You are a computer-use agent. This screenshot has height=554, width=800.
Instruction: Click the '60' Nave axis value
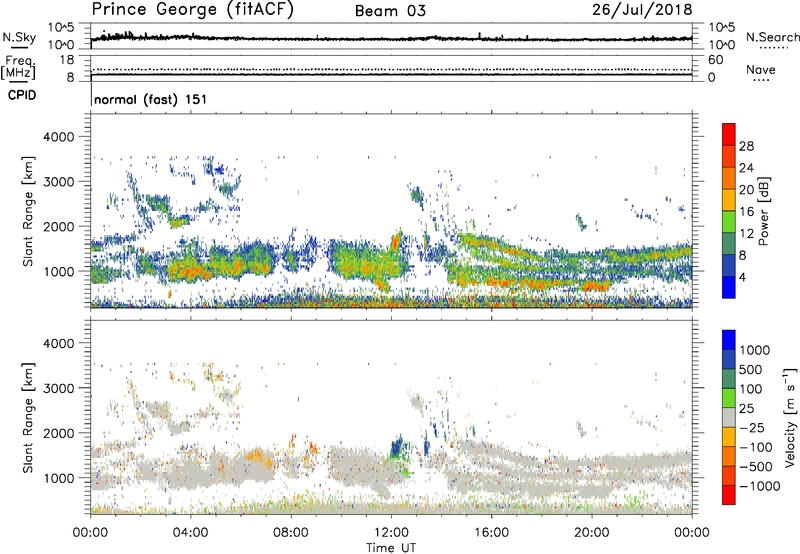click(x=715, y=60)
